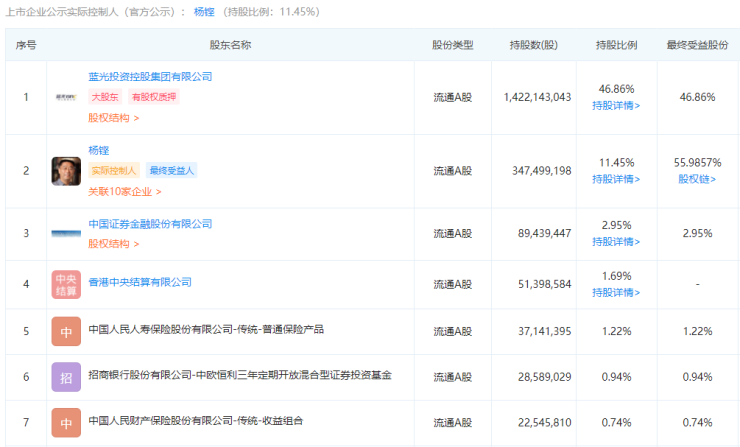Screen dimensions: 740x447
Task: Open 杨铿 shareholder name link in table
Action: [98, 150]
